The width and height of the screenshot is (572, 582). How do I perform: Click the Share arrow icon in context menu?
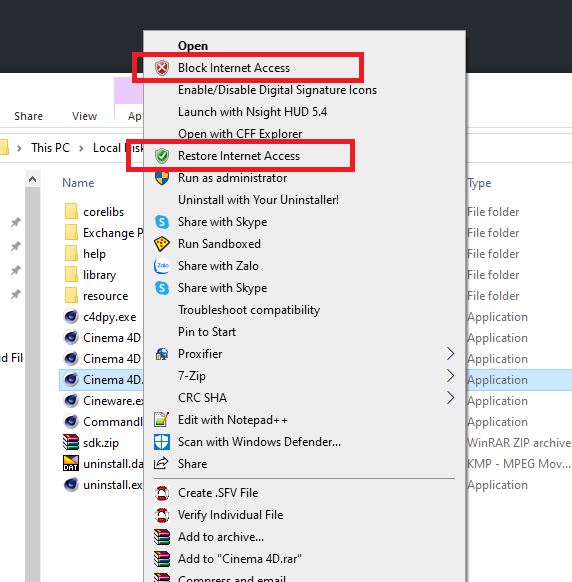click(161, 464)
